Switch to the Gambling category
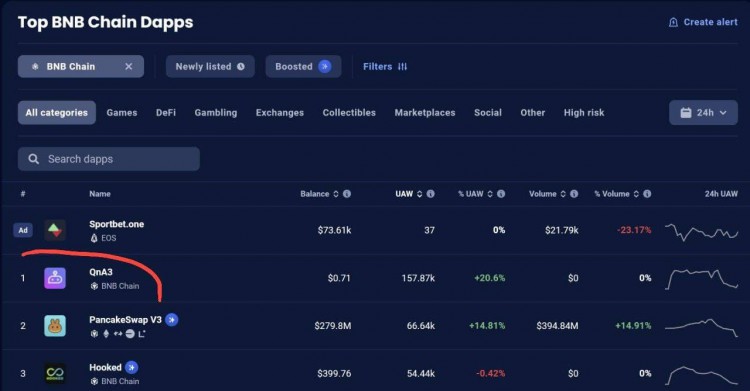Screen dimensions: 750x391 pyautogui.click(x=216, y=112)
